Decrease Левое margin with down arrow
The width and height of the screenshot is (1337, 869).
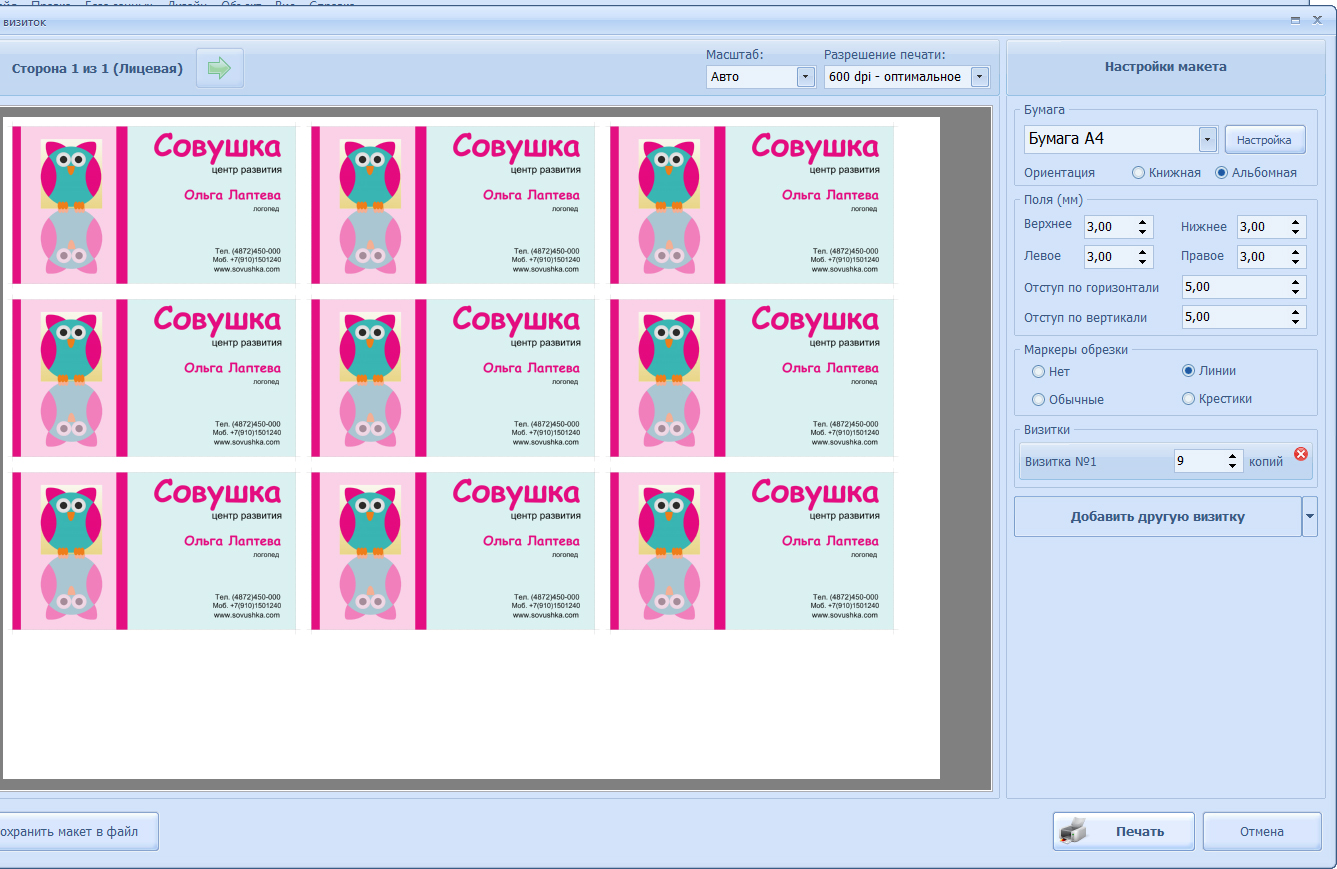[1144, 262]
